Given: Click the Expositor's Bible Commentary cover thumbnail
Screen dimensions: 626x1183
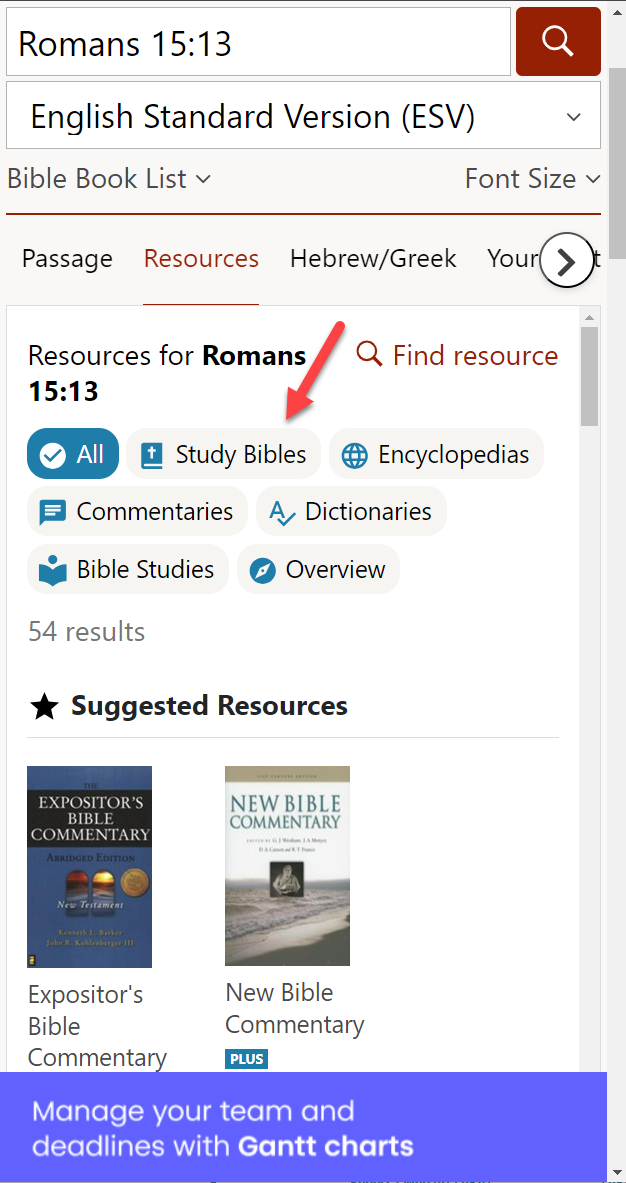Looking at the screenshot, I should (x=89, y=867).
